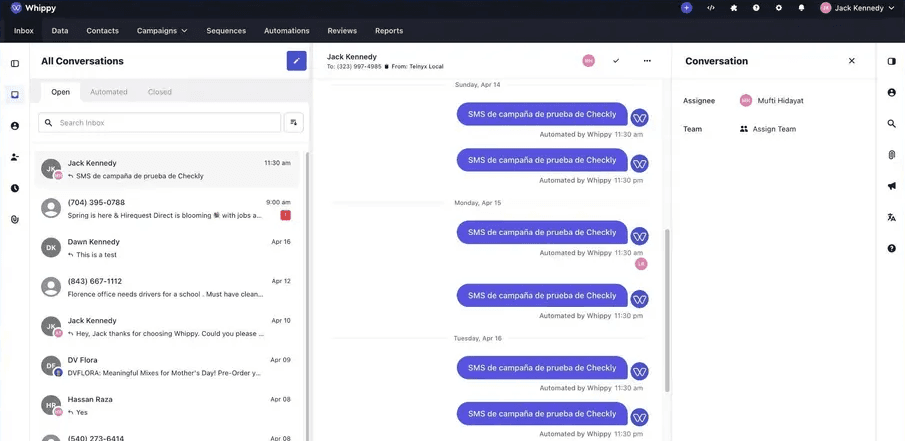This screenshot has height=441, width=905.
Task: Open help icon in right rail
Action: 892,248
